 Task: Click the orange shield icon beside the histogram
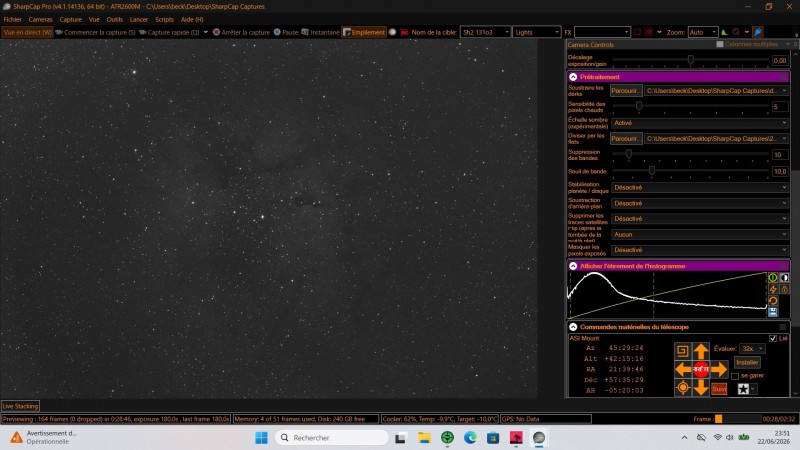[784, 289]
